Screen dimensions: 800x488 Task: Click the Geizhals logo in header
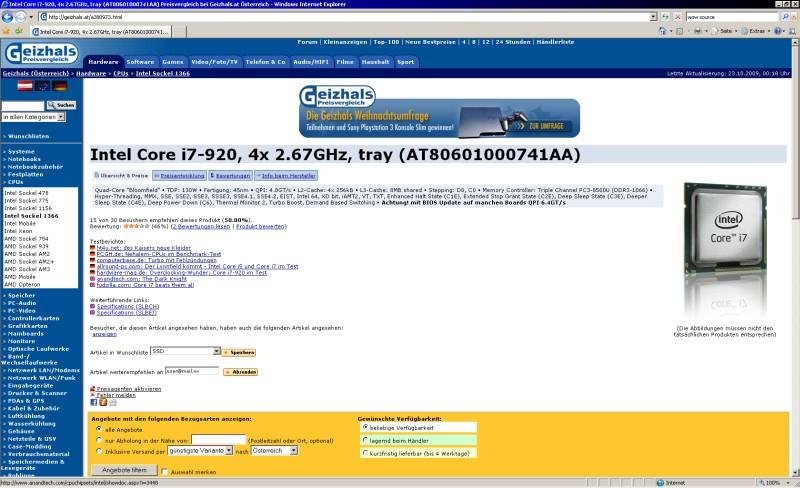[x=41, y=54]
